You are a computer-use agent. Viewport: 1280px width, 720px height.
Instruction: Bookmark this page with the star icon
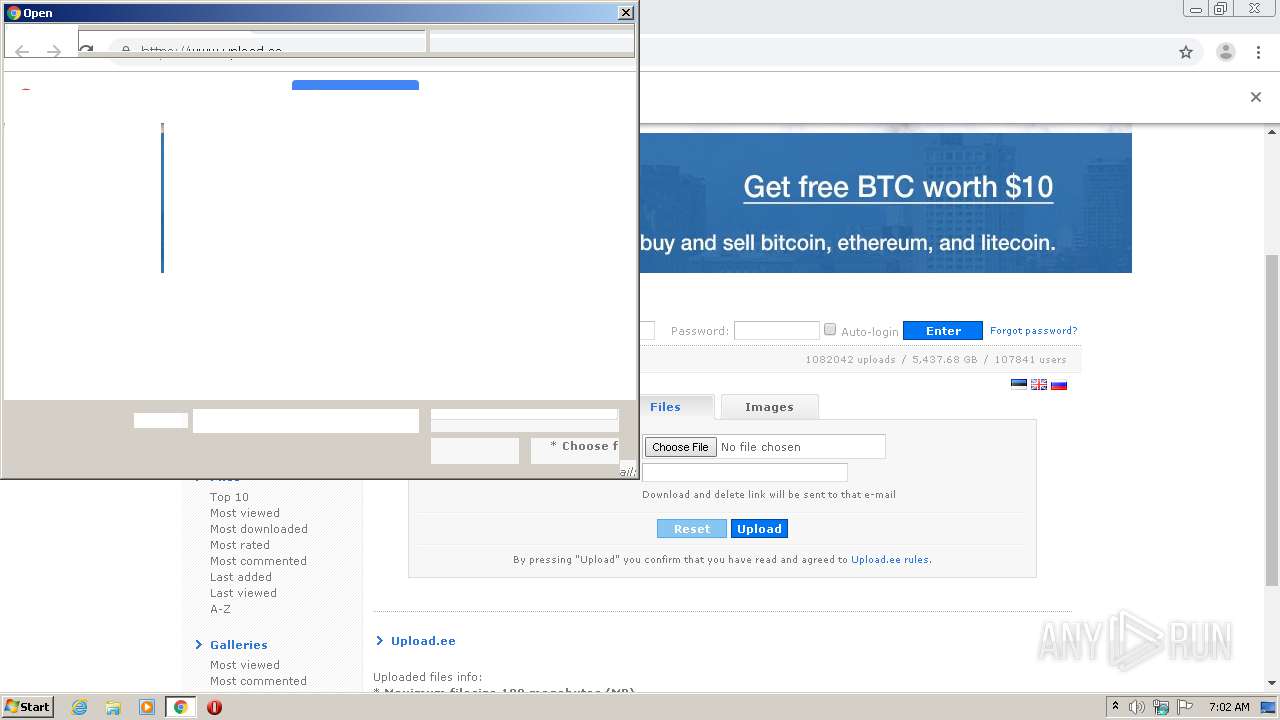point(1186,52)
